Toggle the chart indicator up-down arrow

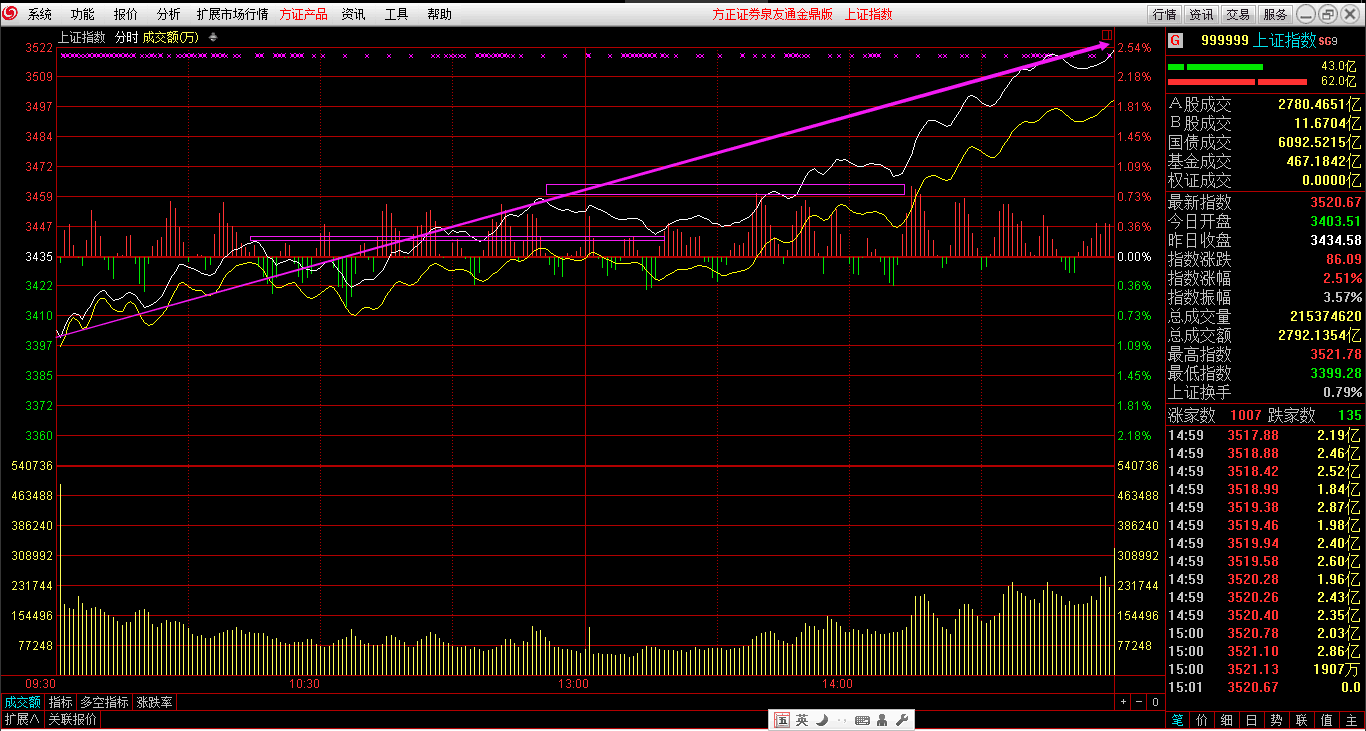coord(212,37)
